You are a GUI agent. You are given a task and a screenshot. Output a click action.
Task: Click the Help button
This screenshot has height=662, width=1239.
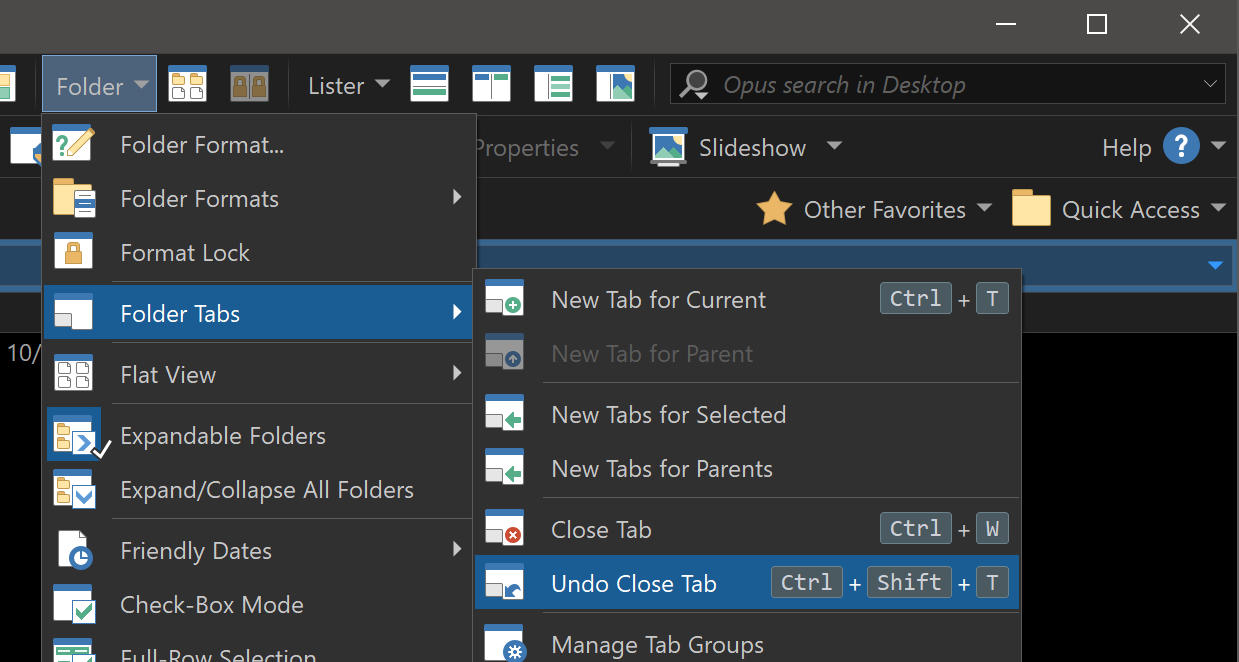[x=1151, y=147]
